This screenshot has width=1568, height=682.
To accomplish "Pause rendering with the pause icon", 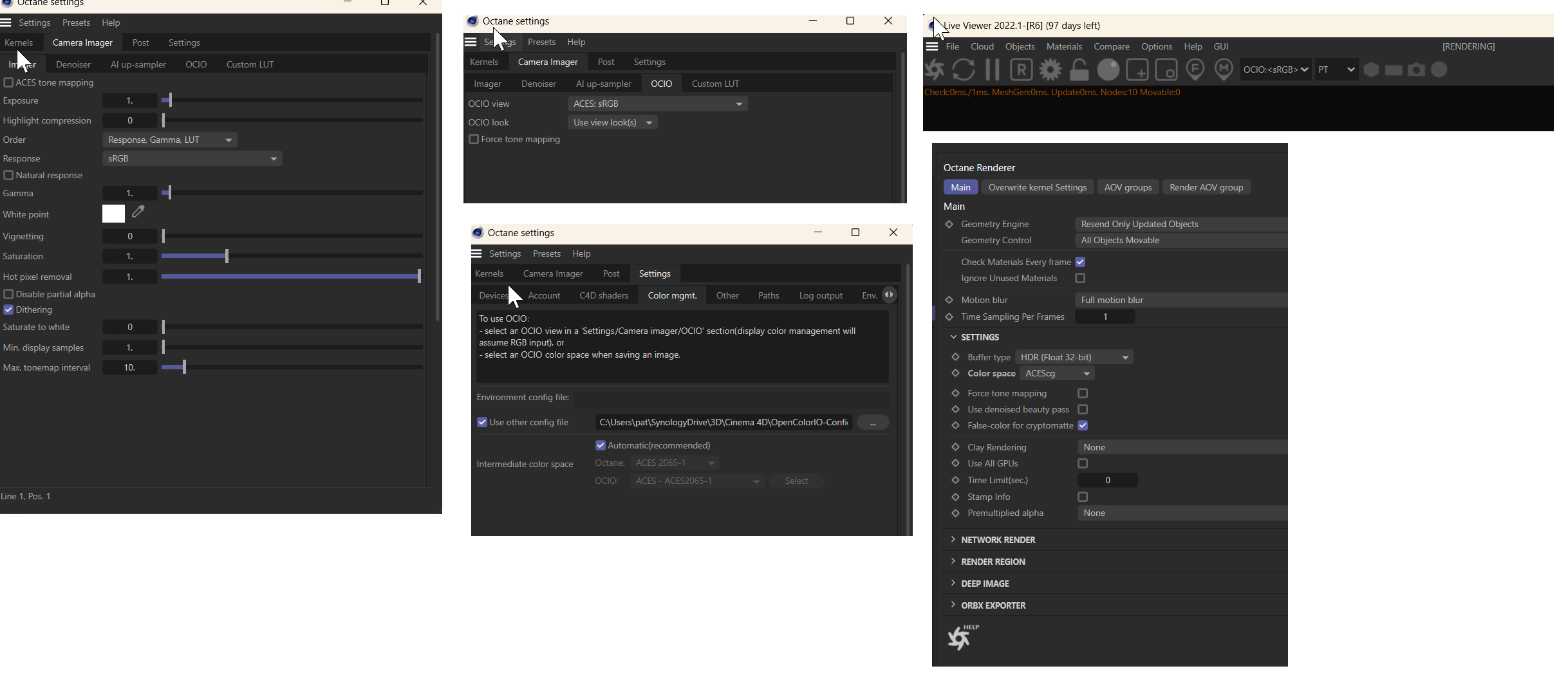I will [x=993, y=69].
